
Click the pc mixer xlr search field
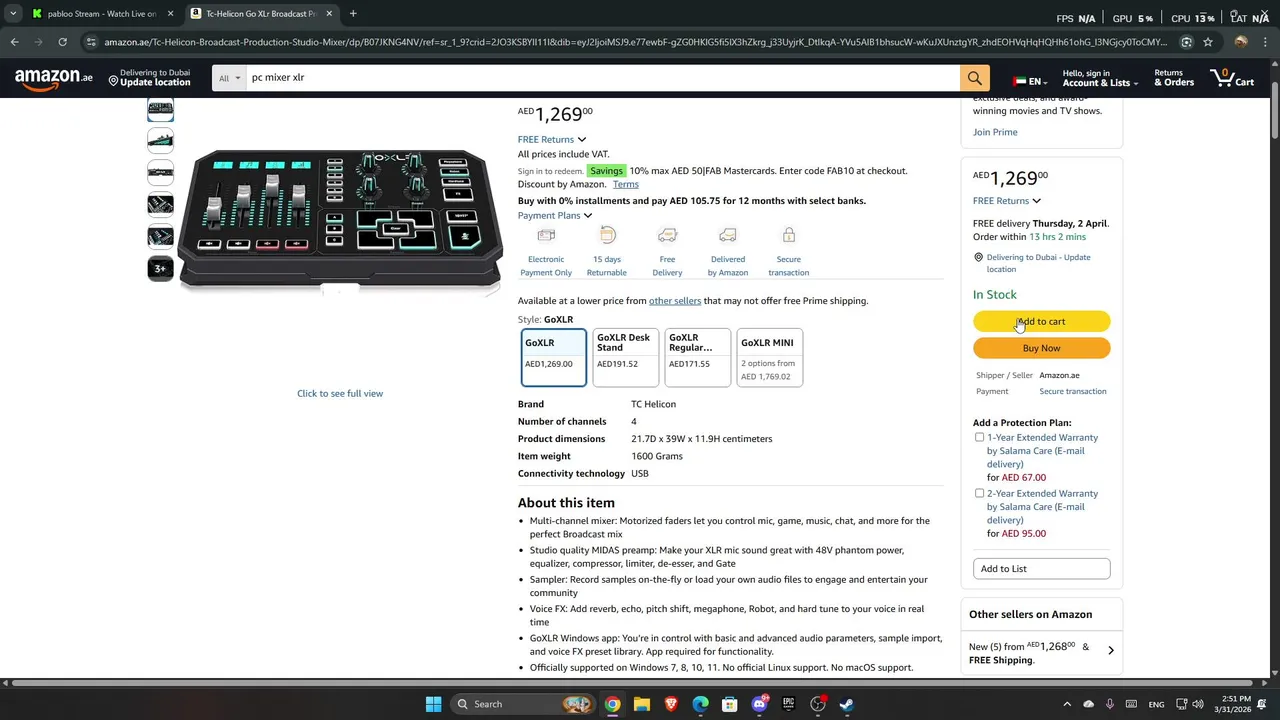(x=602, y=78)
